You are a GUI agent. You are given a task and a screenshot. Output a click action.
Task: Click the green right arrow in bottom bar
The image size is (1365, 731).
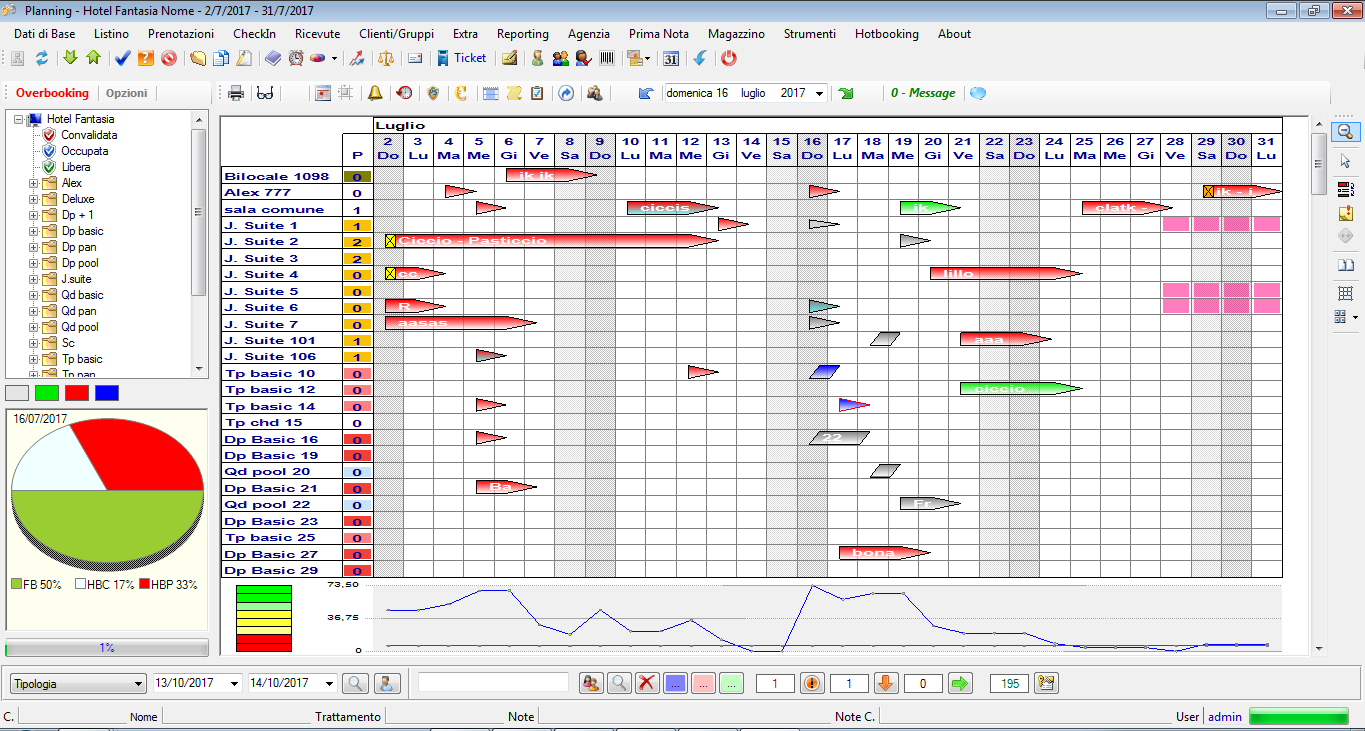tap(960, 683)
